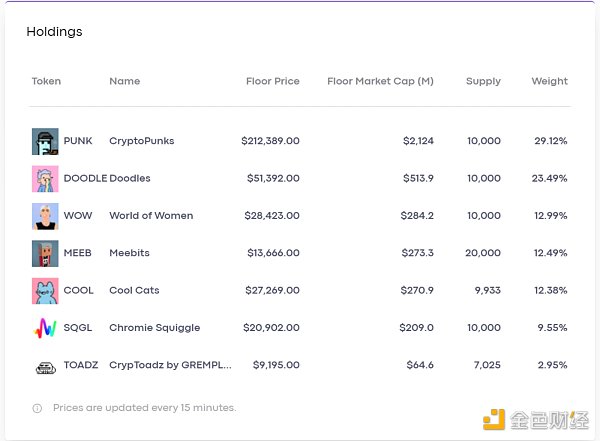
Task: Sort holdings by Floor Price column
Action: [x=272, y=81]
